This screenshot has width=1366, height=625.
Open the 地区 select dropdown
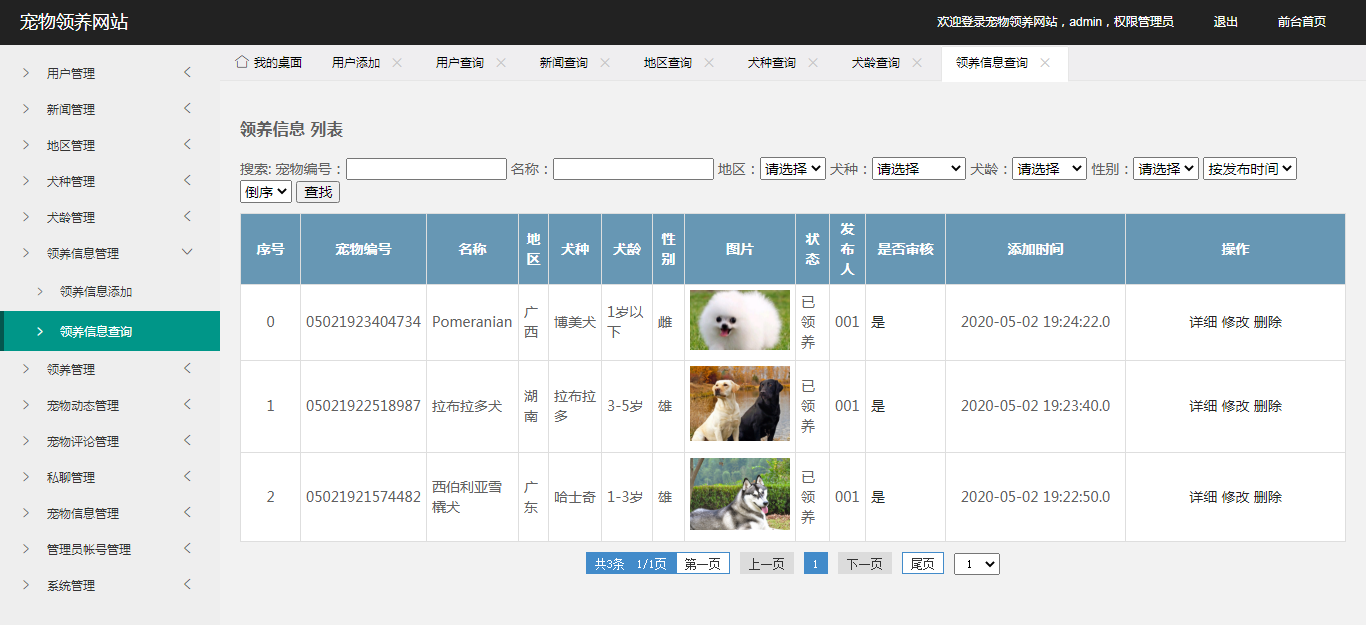tap(792, 169)
